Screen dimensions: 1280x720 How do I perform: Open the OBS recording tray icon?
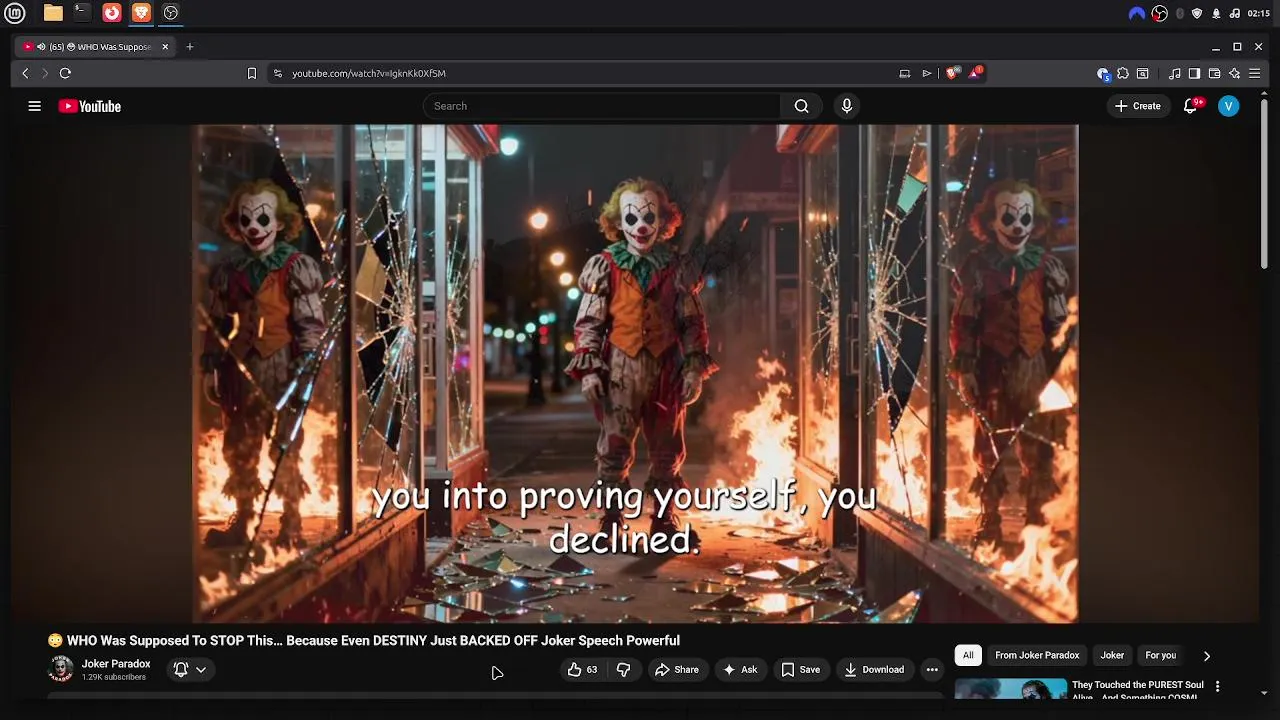point(1160,14)
